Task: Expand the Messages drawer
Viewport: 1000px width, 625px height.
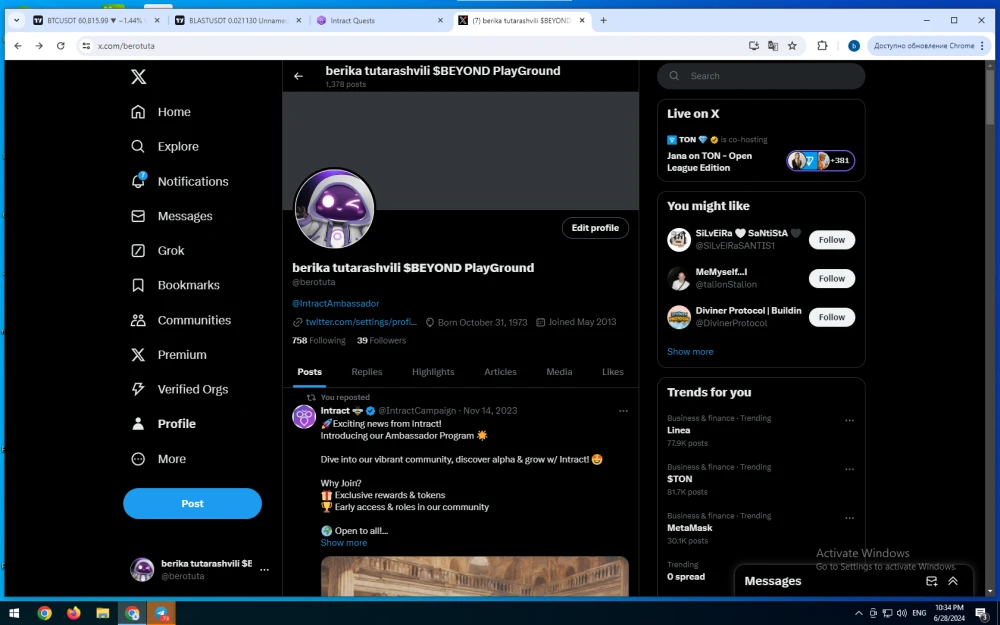Action: click(x=953, y=581)
